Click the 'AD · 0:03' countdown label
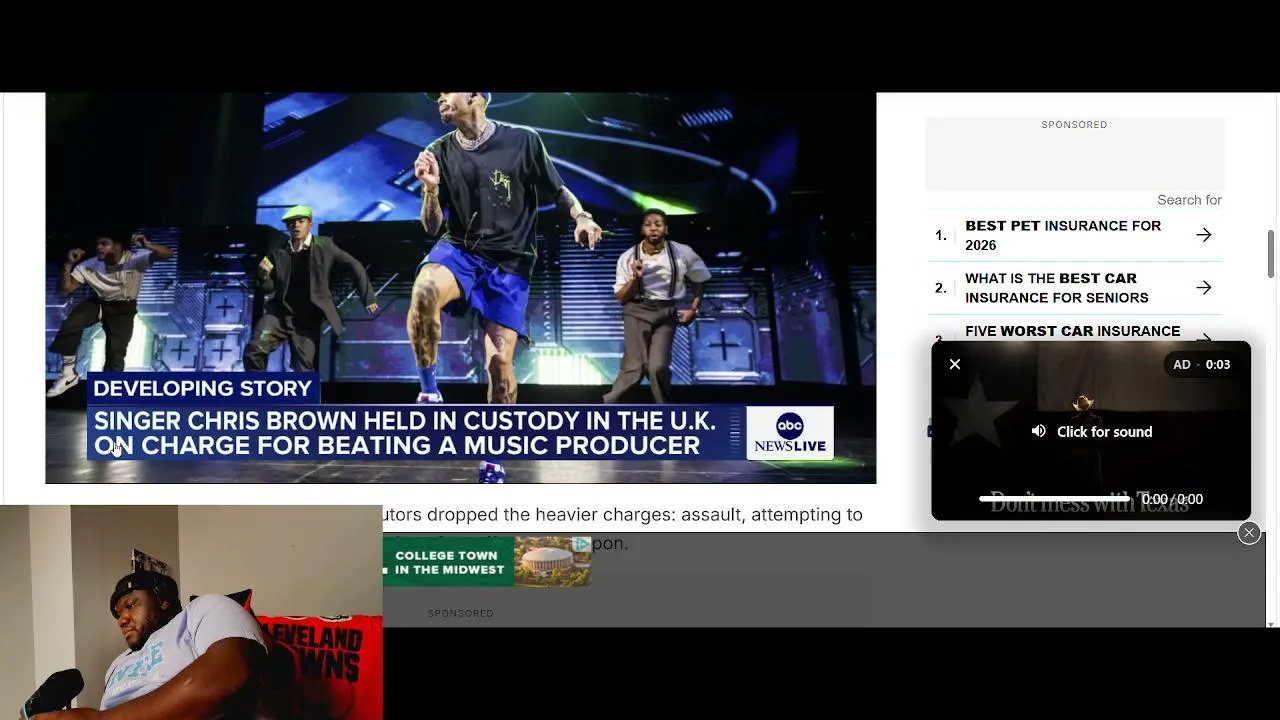Screen dimensions: 1280x720 coord(1202,365)
